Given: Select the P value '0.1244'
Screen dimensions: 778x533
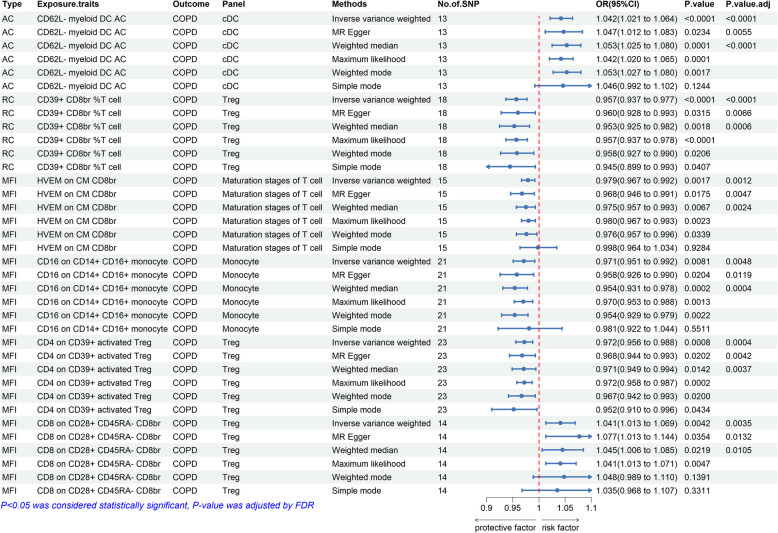Looking at the screenshot, I should [x=697, y=86].
